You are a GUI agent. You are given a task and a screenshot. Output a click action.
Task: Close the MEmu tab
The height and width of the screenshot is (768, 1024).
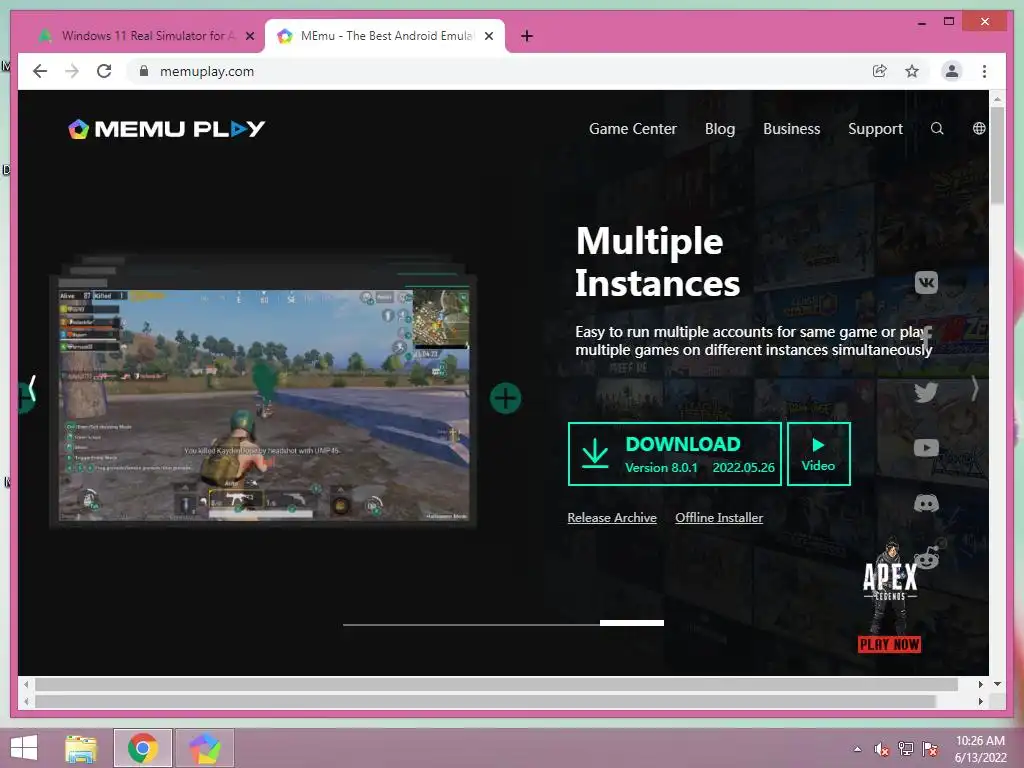[x=488, y=36]
